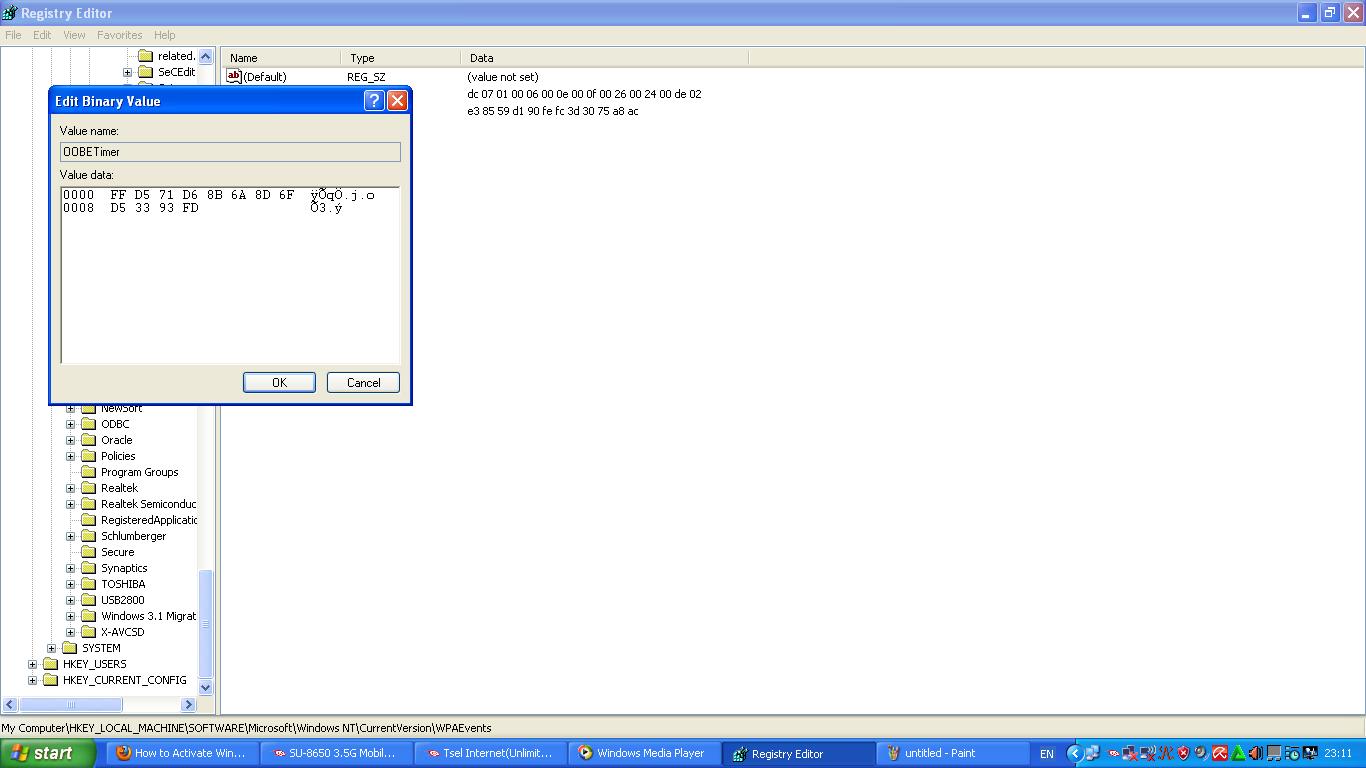1366x768 pixels.
Task: Open the Avira umbrella tray icon
Action: tap(1219, 753)
